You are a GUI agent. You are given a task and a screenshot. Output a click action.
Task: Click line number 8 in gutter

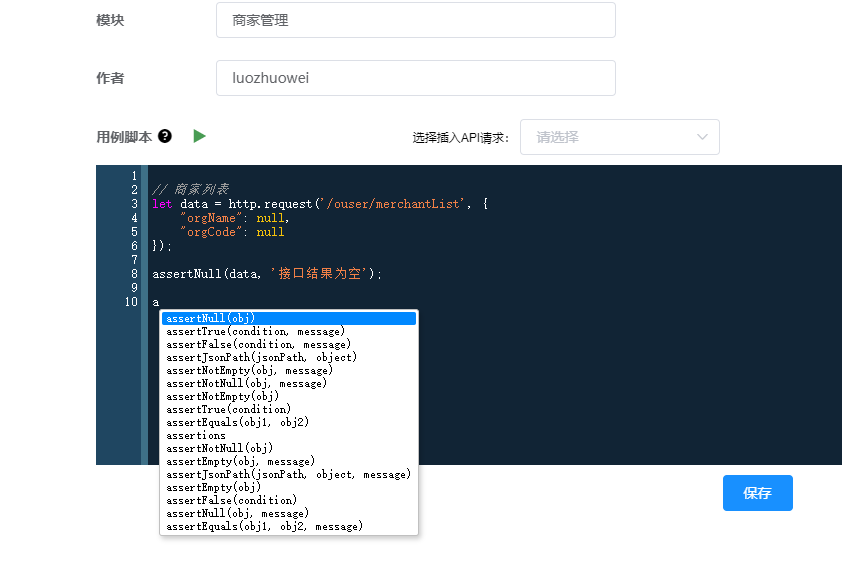point(134,274)
